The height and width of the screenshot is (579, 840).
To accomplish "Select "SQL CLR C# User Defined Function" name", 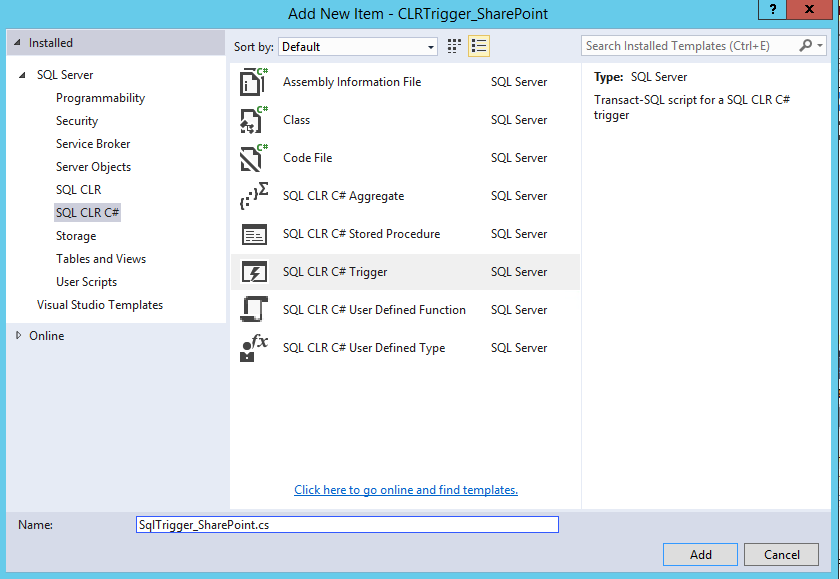I will pos(374,310).
